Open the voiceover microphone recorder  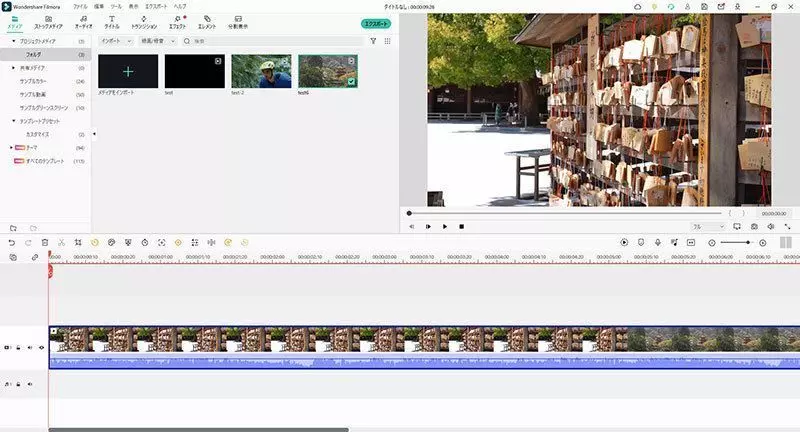[657, 242]
